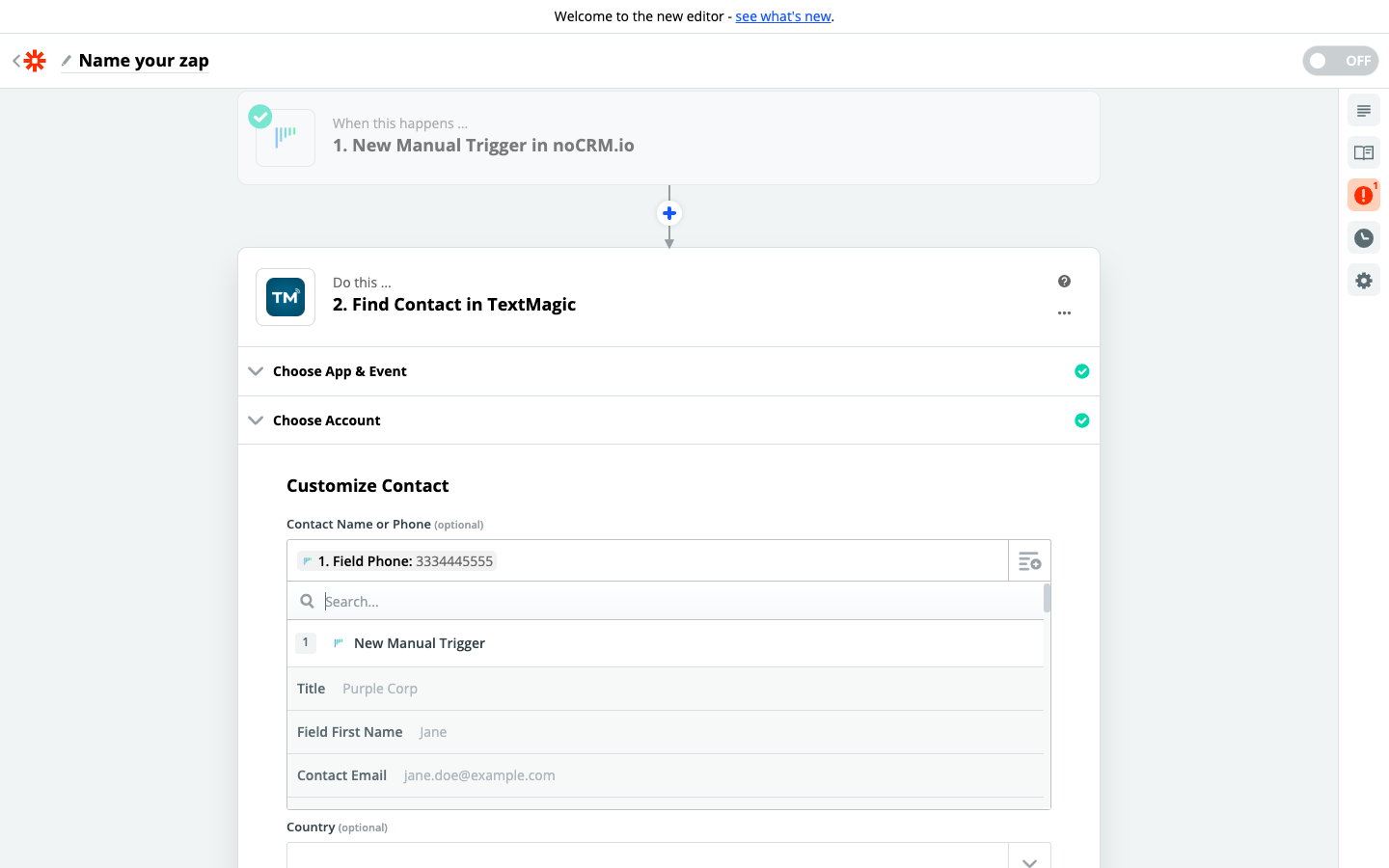The width and height of the screenshot is (1389, 868).
Task: Click the help question mark icon
Action: pos(1064,282)
